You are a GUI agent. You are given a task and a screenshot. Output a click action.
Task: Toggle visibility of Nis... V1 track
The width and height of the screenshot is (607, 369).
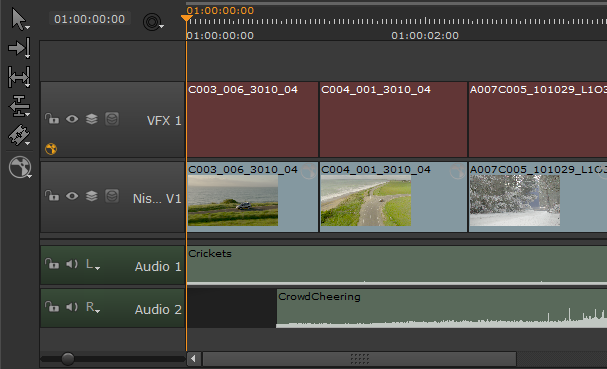[x=72, y=196]
